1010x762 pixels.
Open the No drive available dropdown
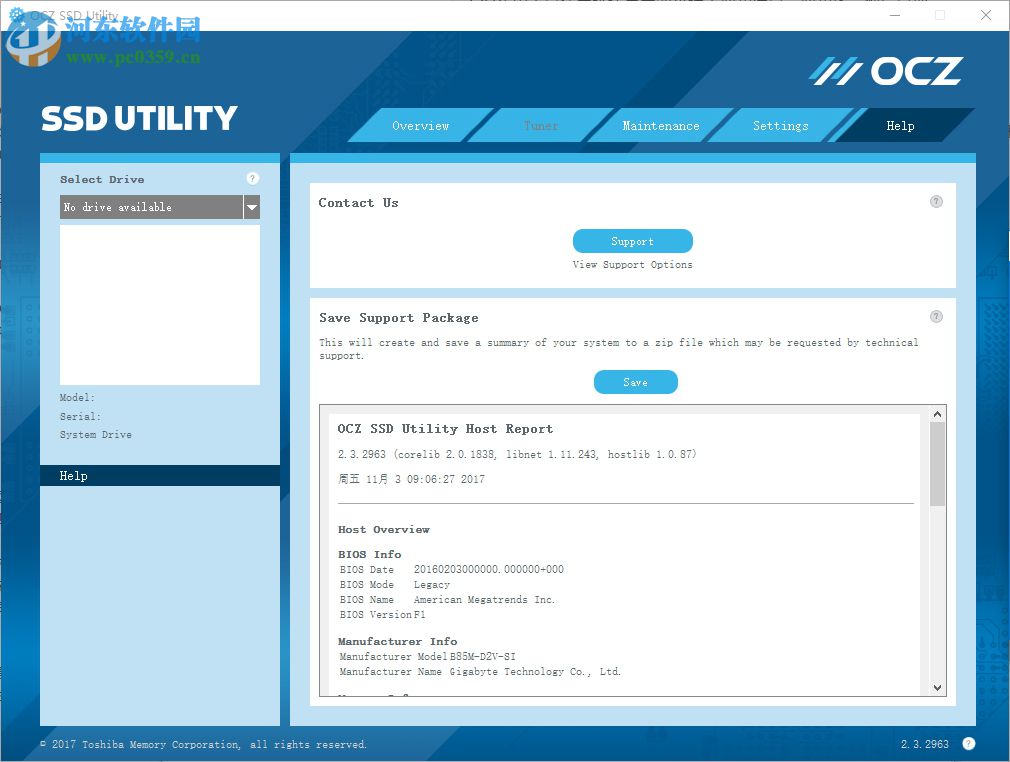point(150,207)
